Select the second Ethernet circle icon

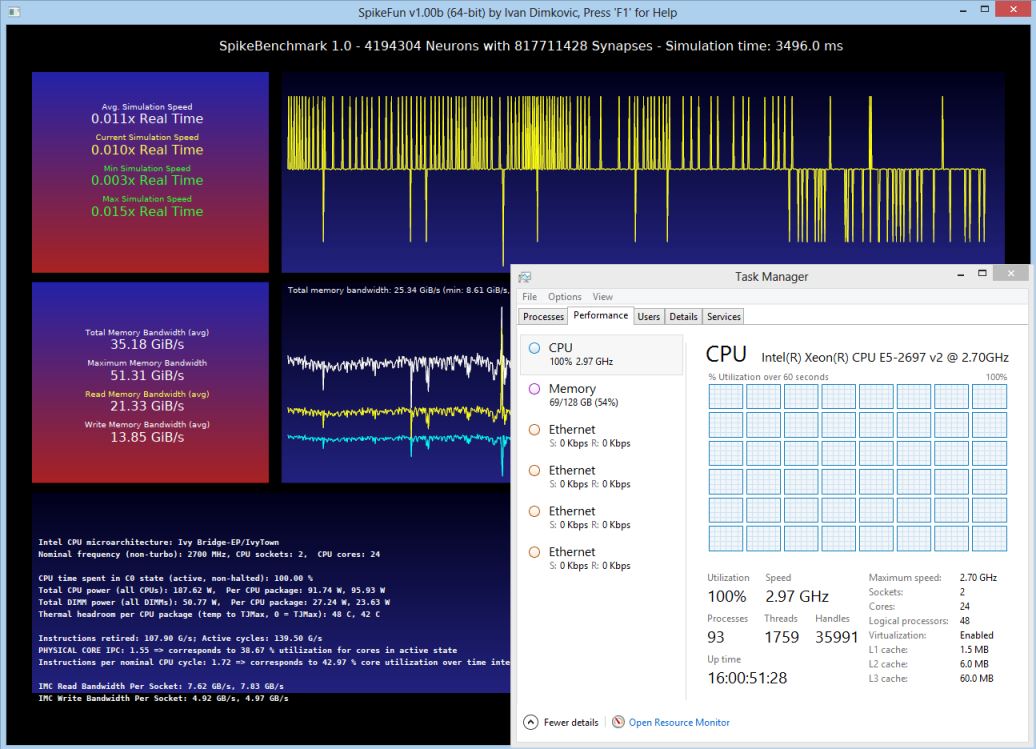pos(535,470)
